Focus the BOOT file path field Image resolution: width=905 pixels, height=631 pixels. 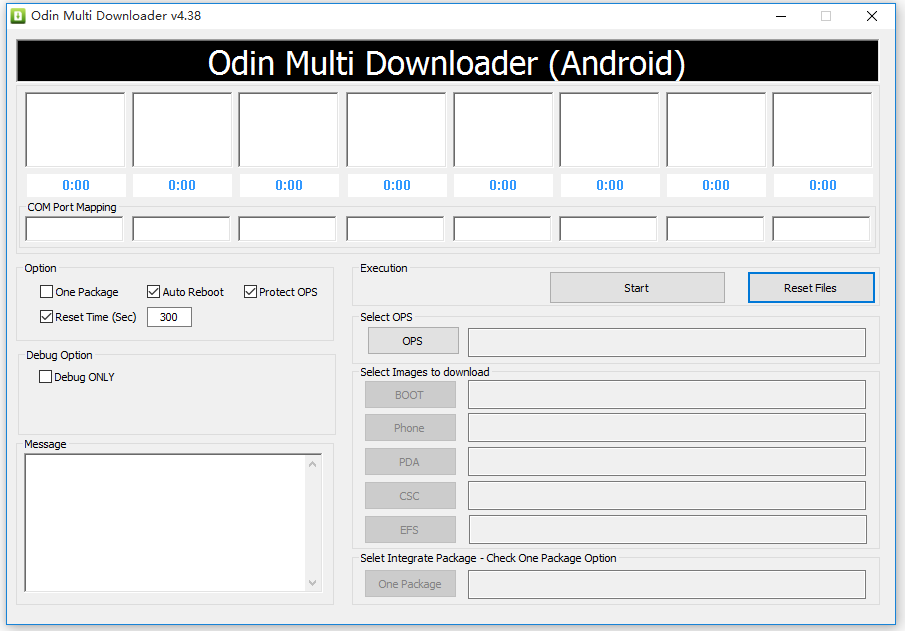pos(667,394)
